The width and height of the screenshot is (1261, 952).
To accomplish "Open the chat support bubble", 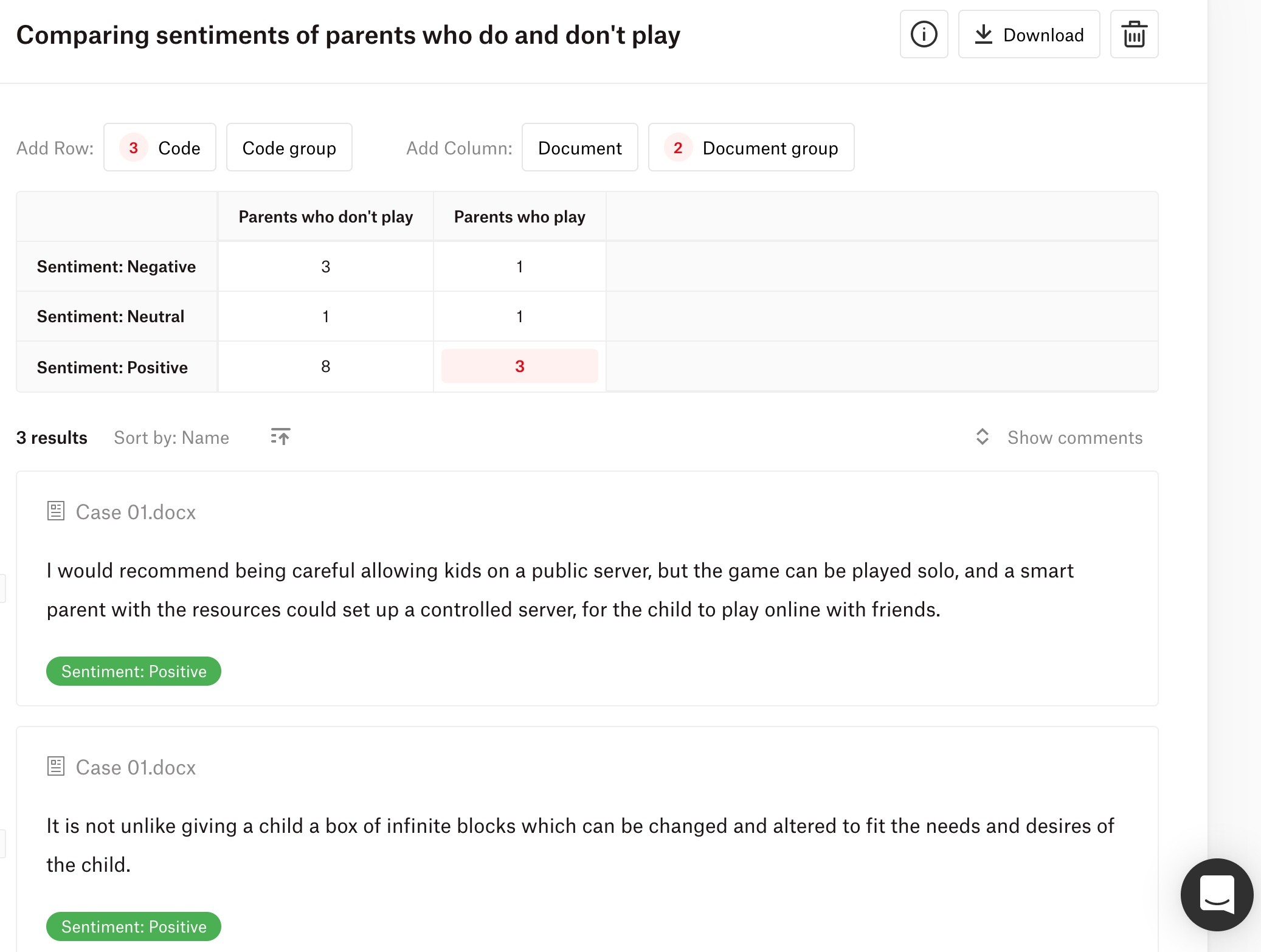I will click(x=1217, y=894).
